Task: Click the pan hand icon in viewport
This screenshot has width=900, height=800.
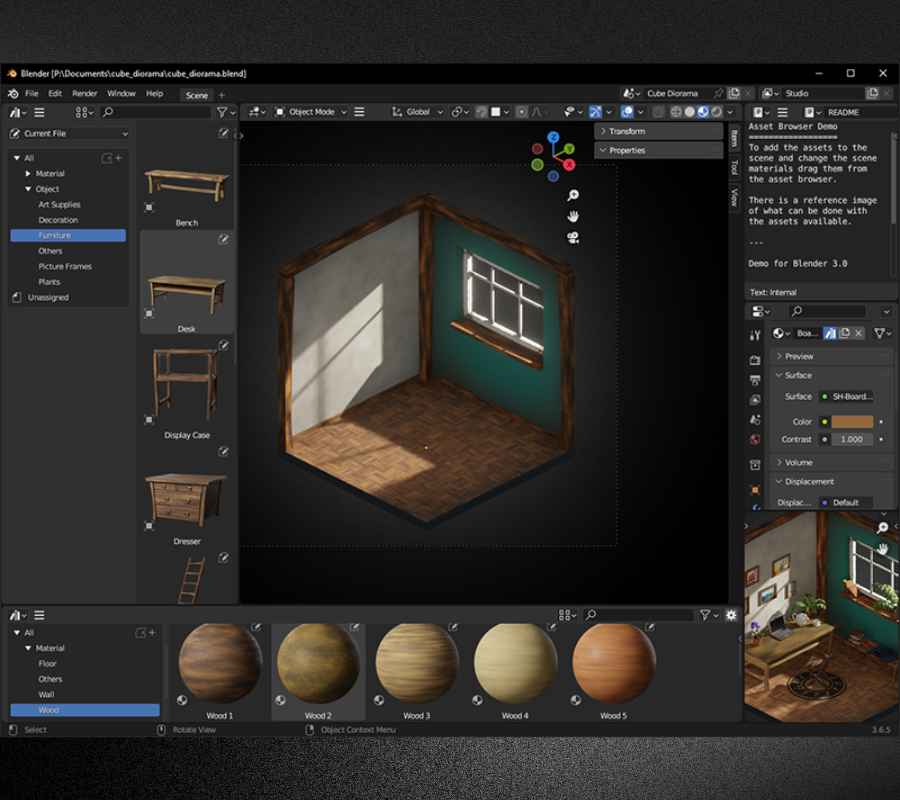Action: (573, 216)
